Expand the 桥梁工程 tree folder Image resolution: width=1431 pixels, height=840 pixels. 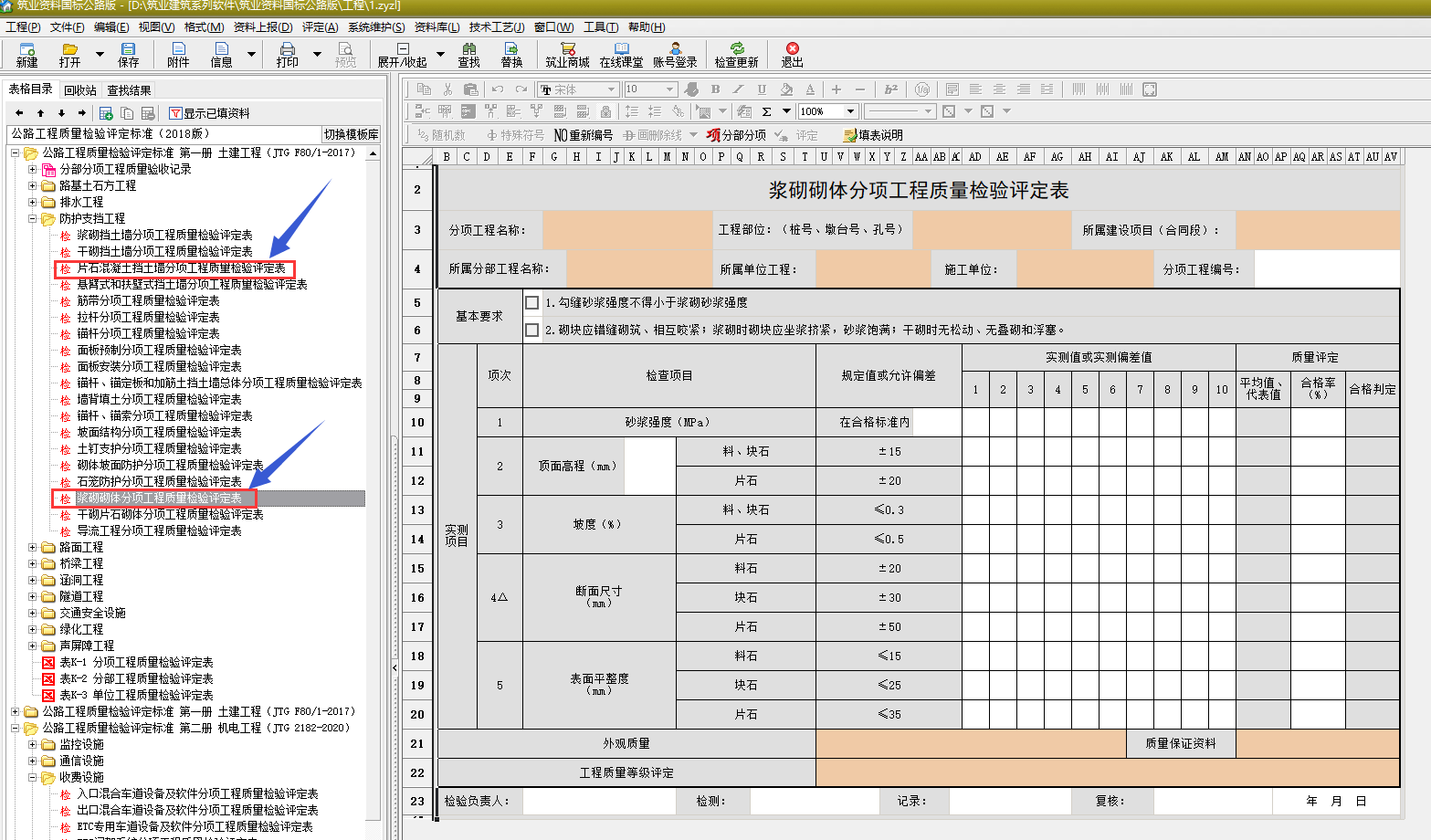coord(33,564)
